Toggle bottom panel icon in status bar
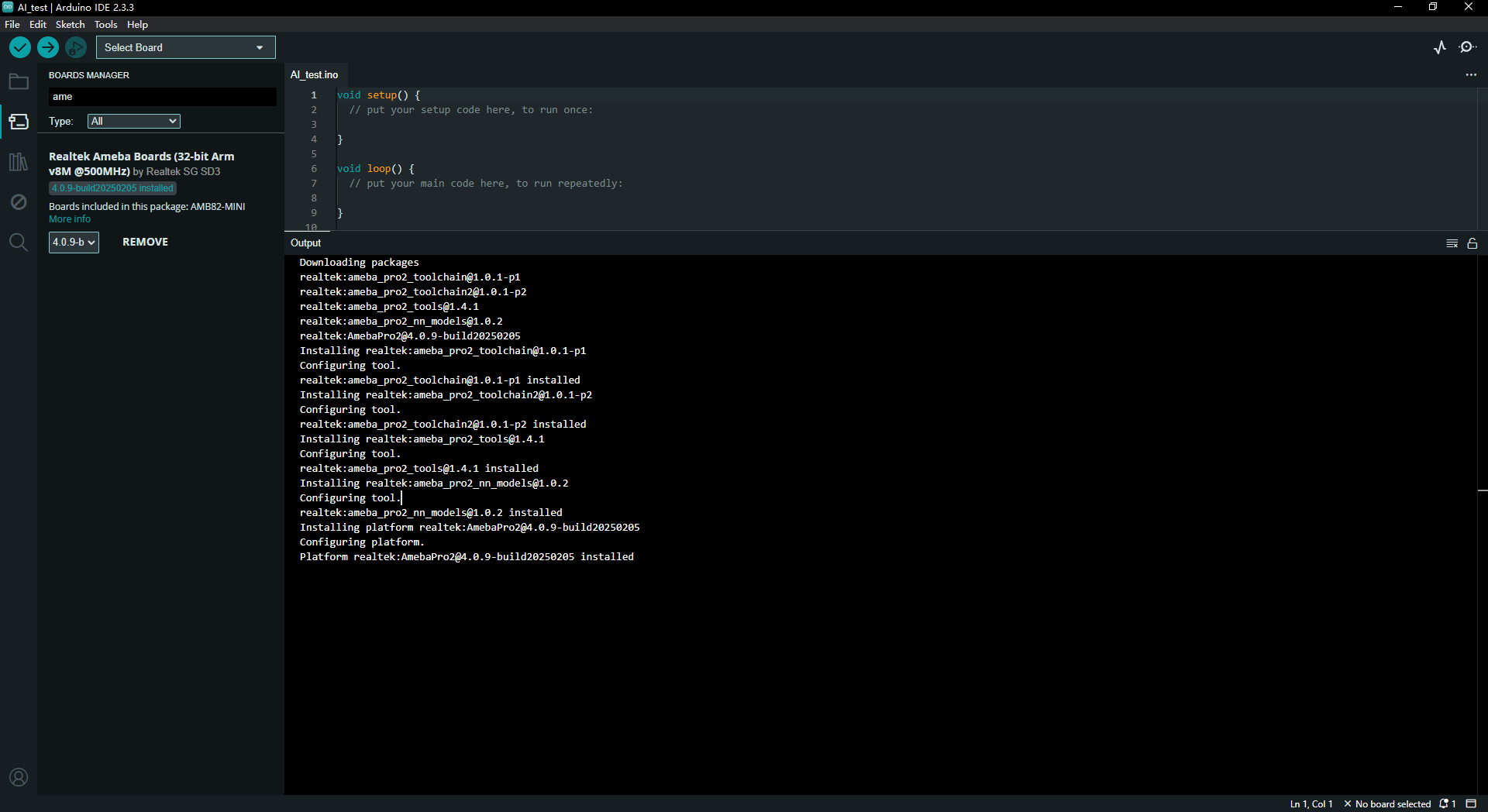The width and height of the screenshot is (1488, 812). [x=1471, y=804]
